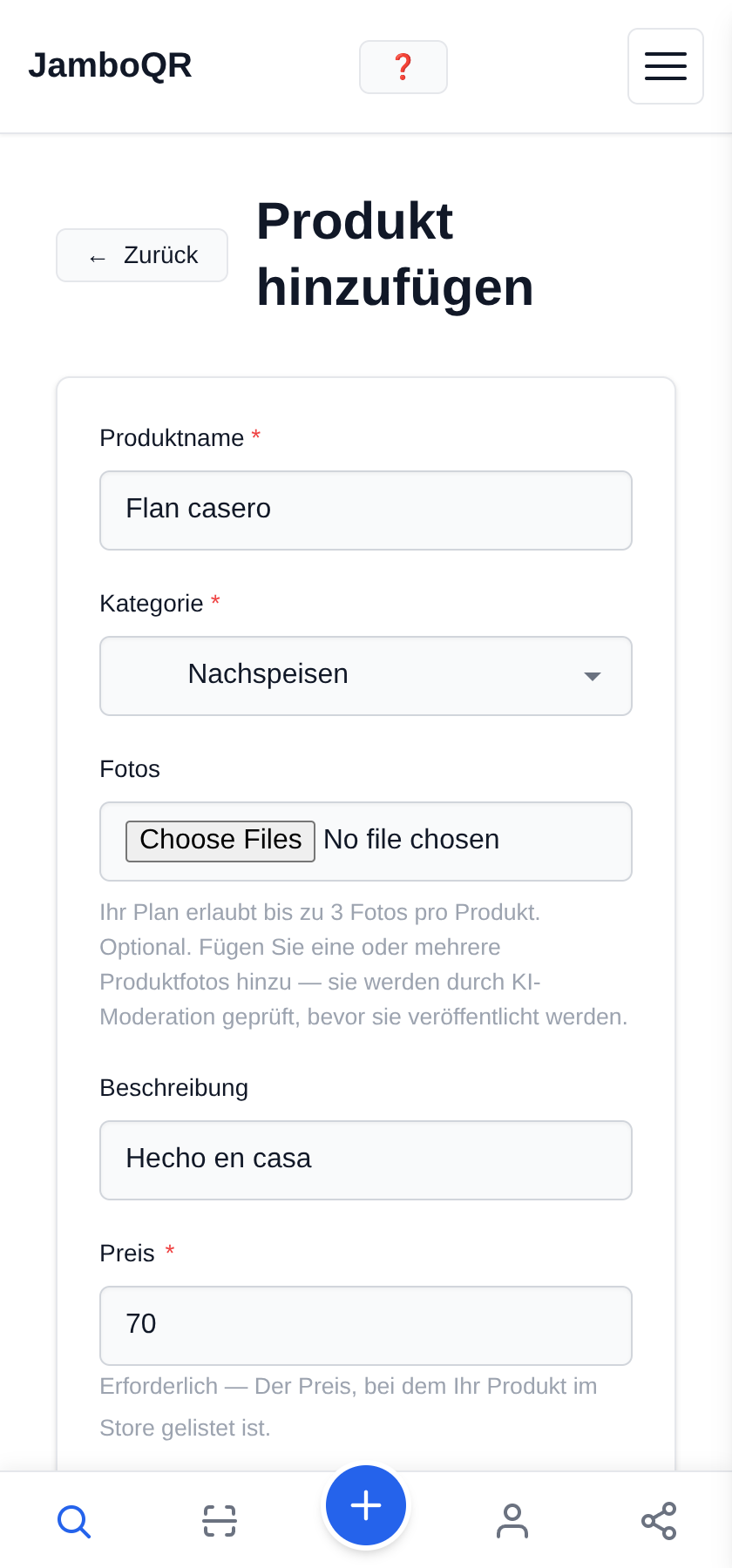Screen dimensions: 732x1568
Task: Click the Fotos label
Action: coord(130,769)
